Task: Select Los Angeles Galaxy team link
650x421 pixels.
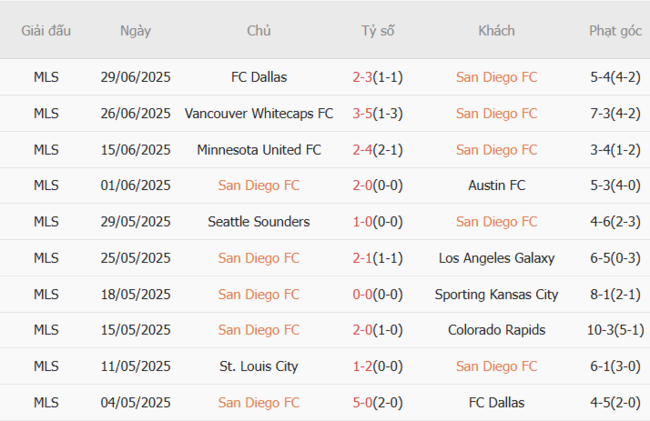Action: click(496, 257)
